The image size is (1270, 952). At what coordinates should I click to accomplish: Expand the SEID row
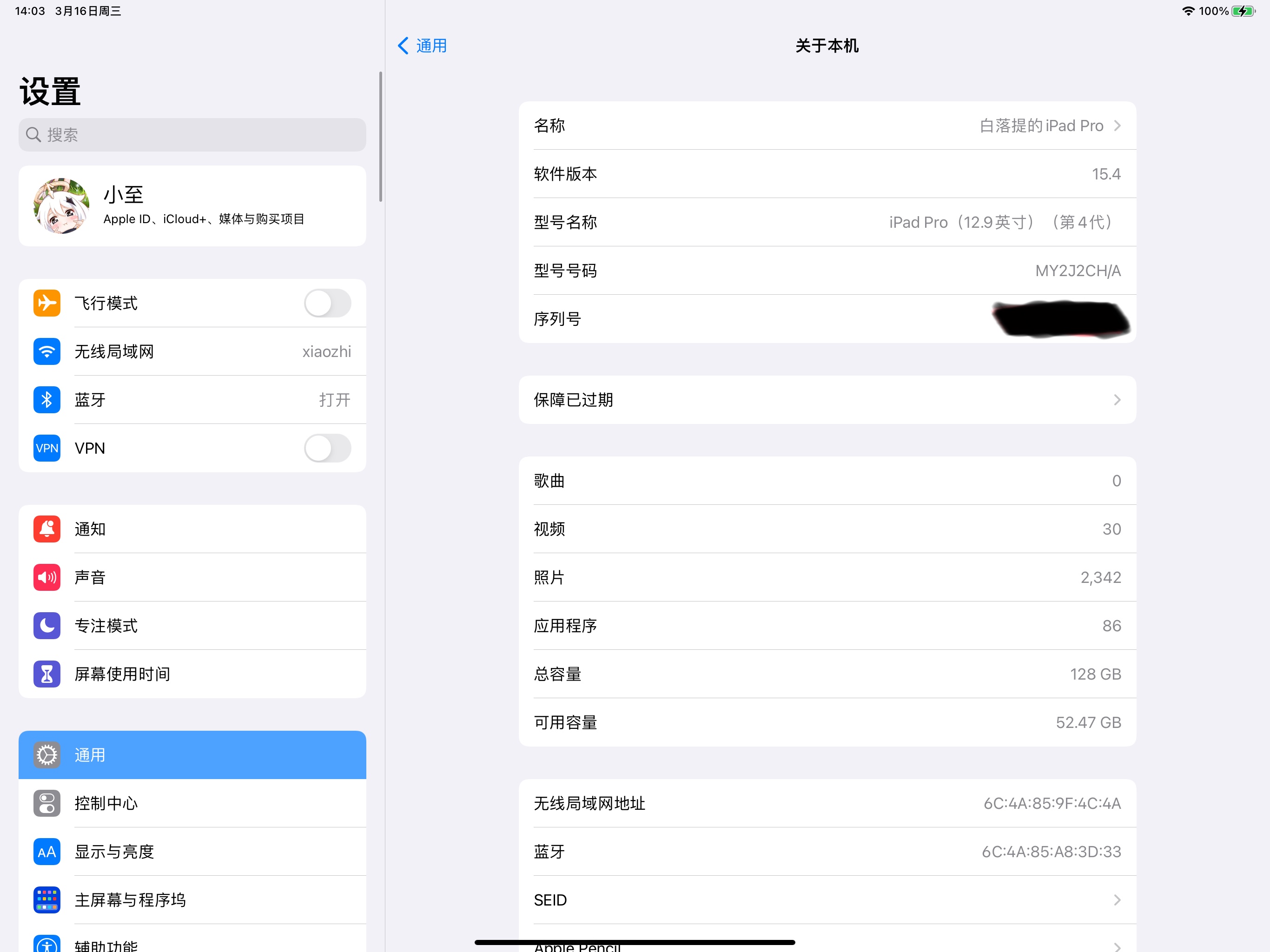[x=827, y=900]
